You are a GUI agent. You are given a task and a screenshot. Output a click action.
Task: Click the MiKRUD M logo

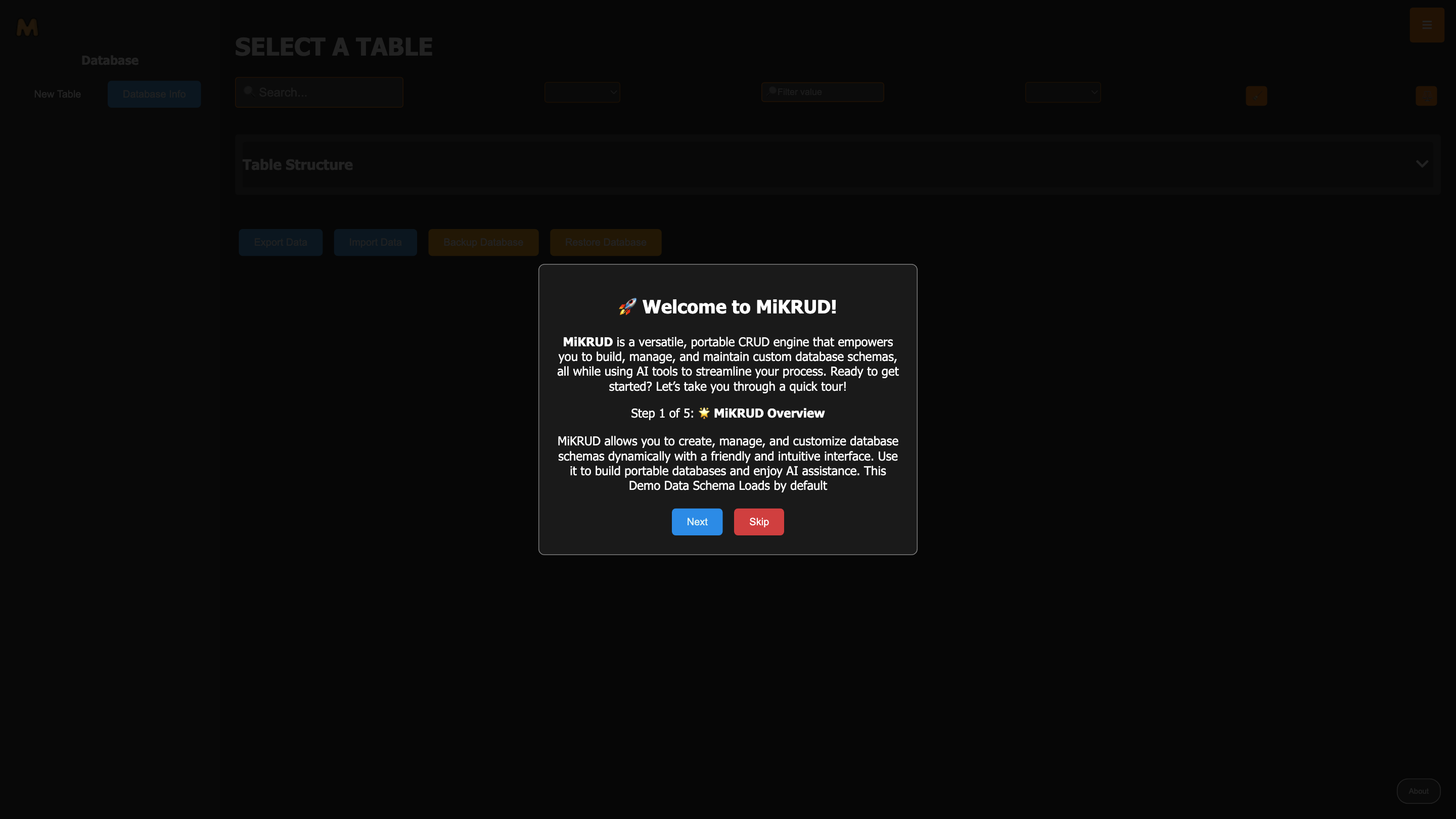(27, 27)
